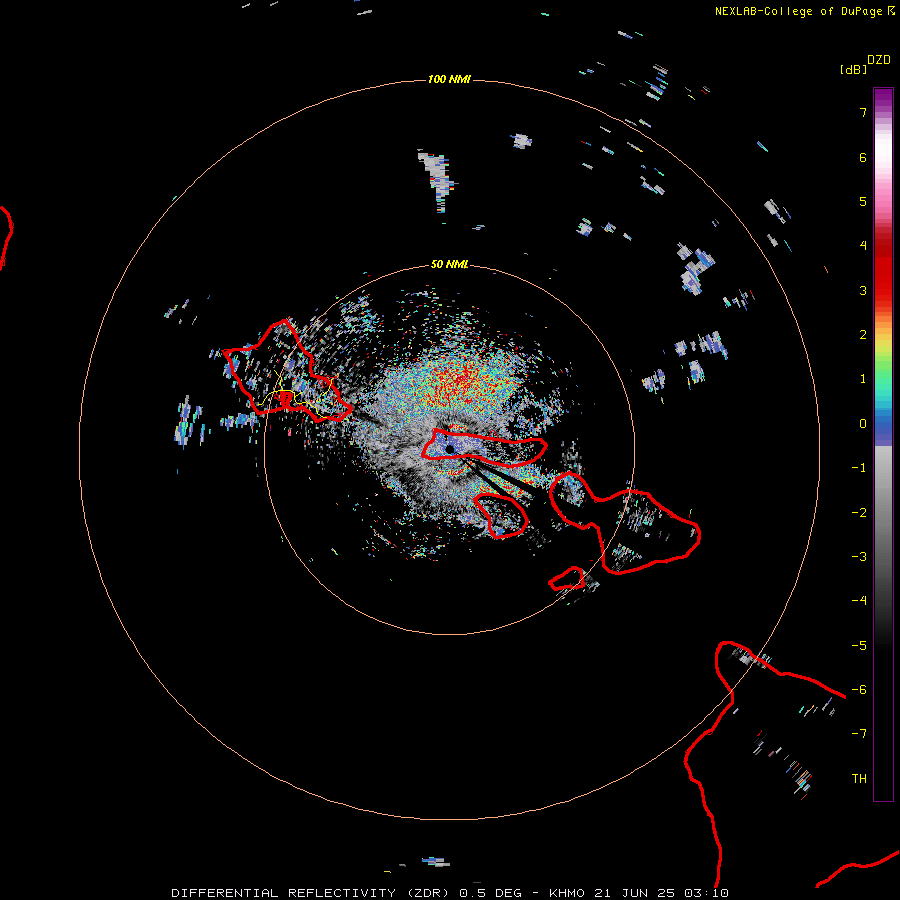Click the 4 value on color scale
900x900 pixels.
click(x=863, y=246)
